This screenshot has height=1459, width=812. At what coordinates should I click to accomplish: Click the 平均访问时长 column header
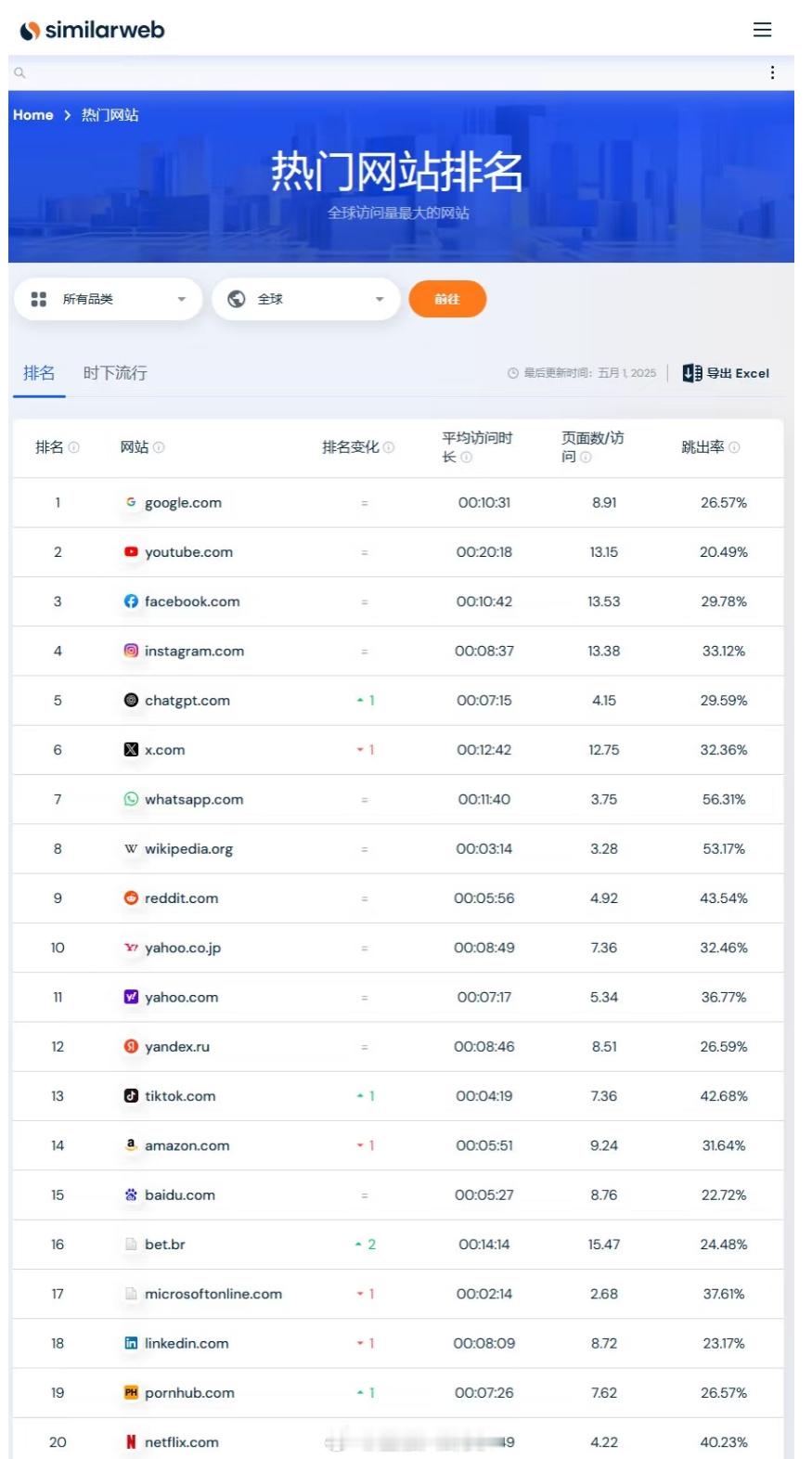(x=477, y=447)
